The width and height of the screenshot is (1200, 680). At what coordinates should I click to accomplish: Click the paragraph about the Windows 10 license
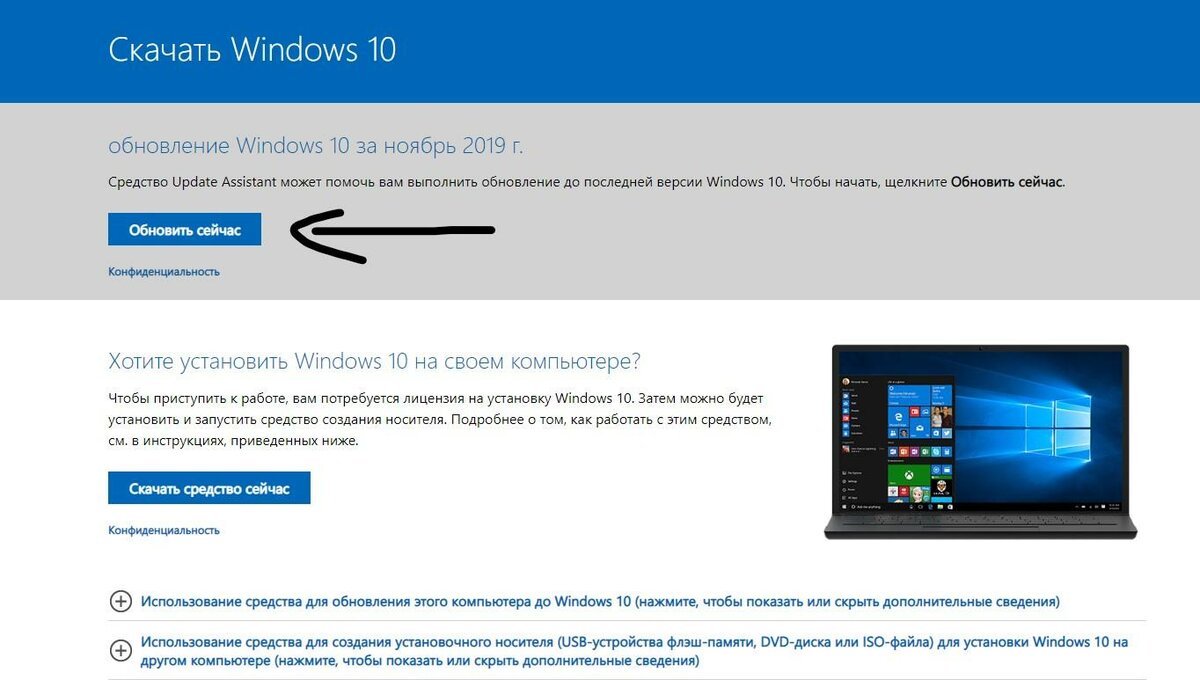point(440,418)
